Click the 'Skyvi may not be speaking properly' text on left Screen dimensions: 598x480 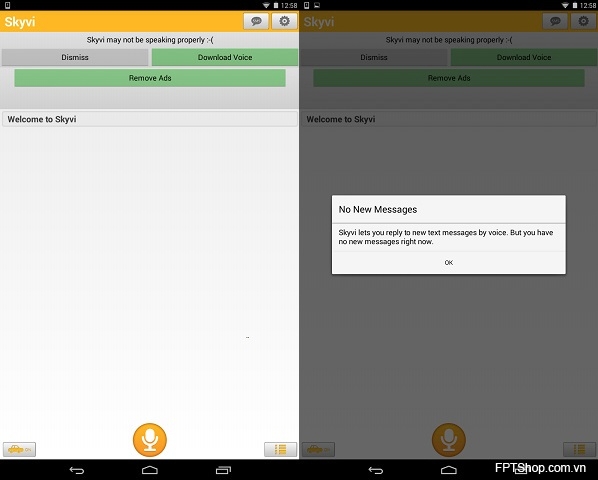(x=150, y=40)
